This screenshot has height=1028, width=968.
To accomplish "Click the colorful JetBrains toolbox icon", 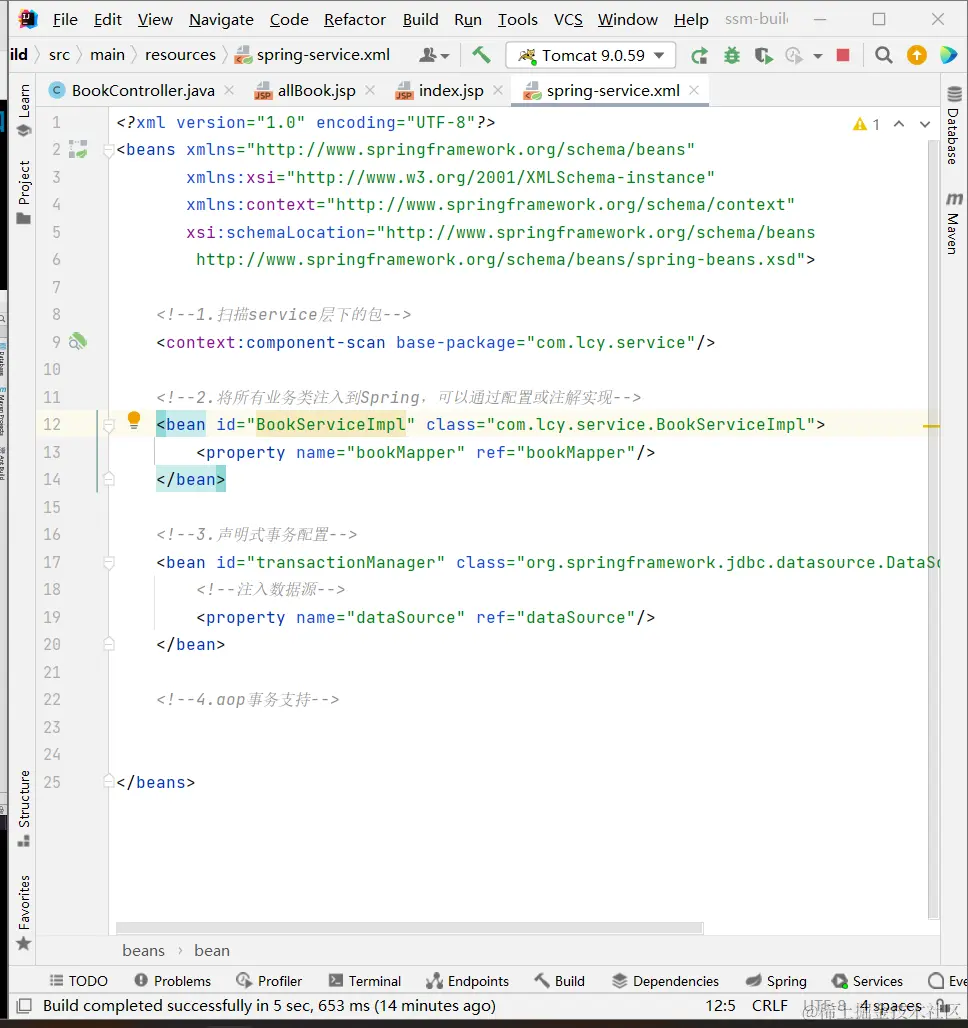I will tap(948, 55).
